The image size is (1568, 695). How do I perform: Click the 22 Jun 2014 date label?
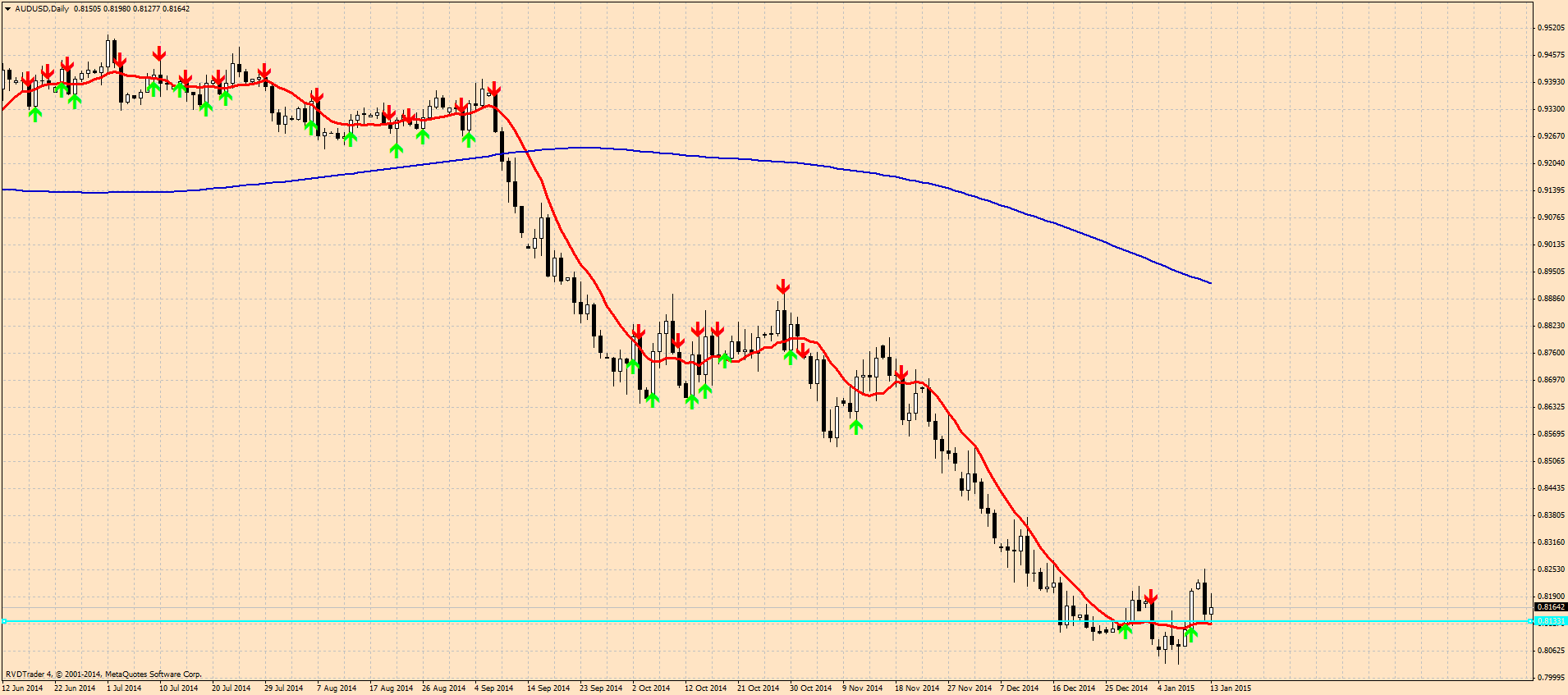(75, 688)
